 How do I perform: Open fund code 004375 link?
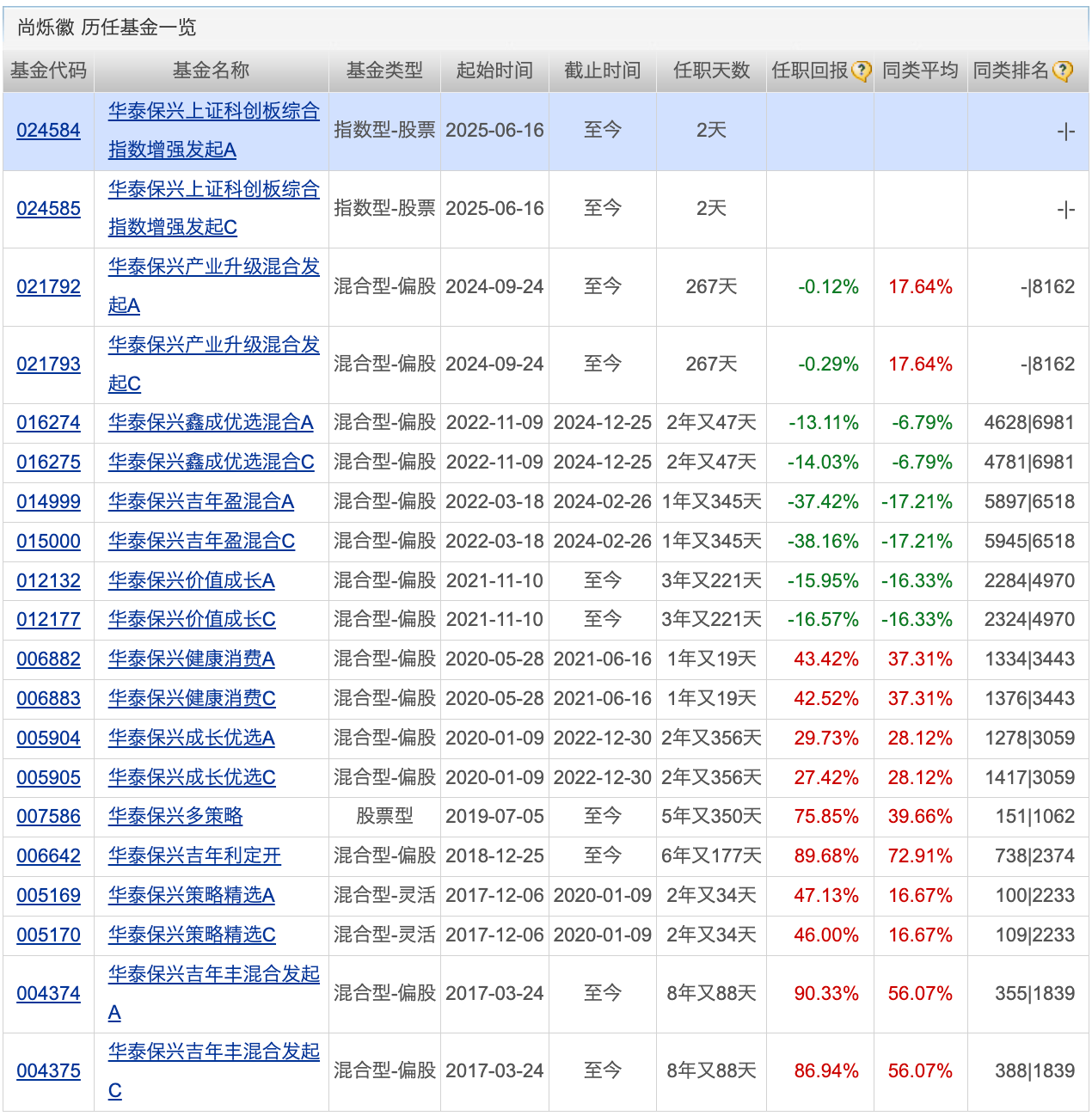coord(48,1071)
